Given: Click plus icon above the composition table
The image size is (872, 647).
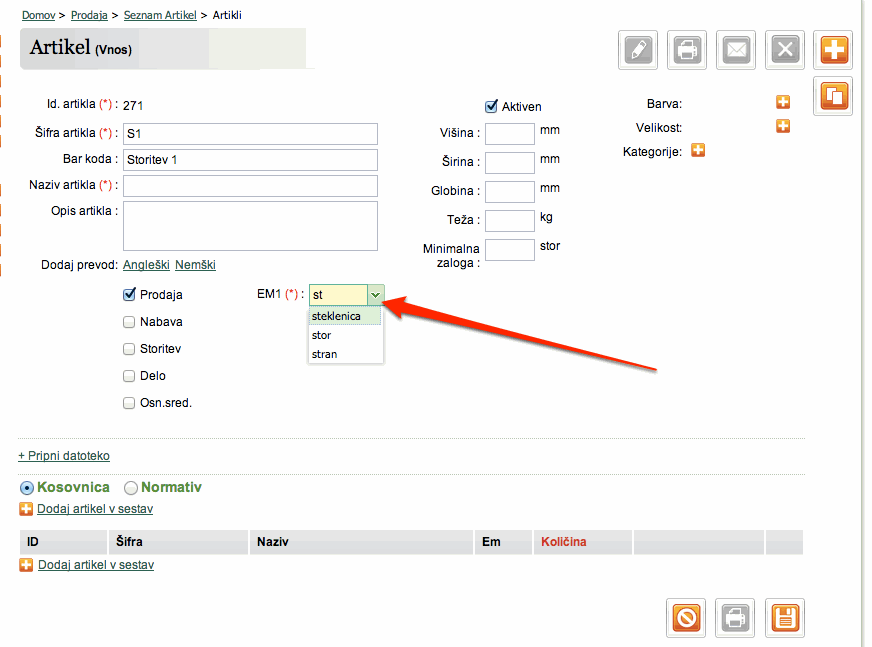Looking at the screenshot, I should tap(26, 508).
